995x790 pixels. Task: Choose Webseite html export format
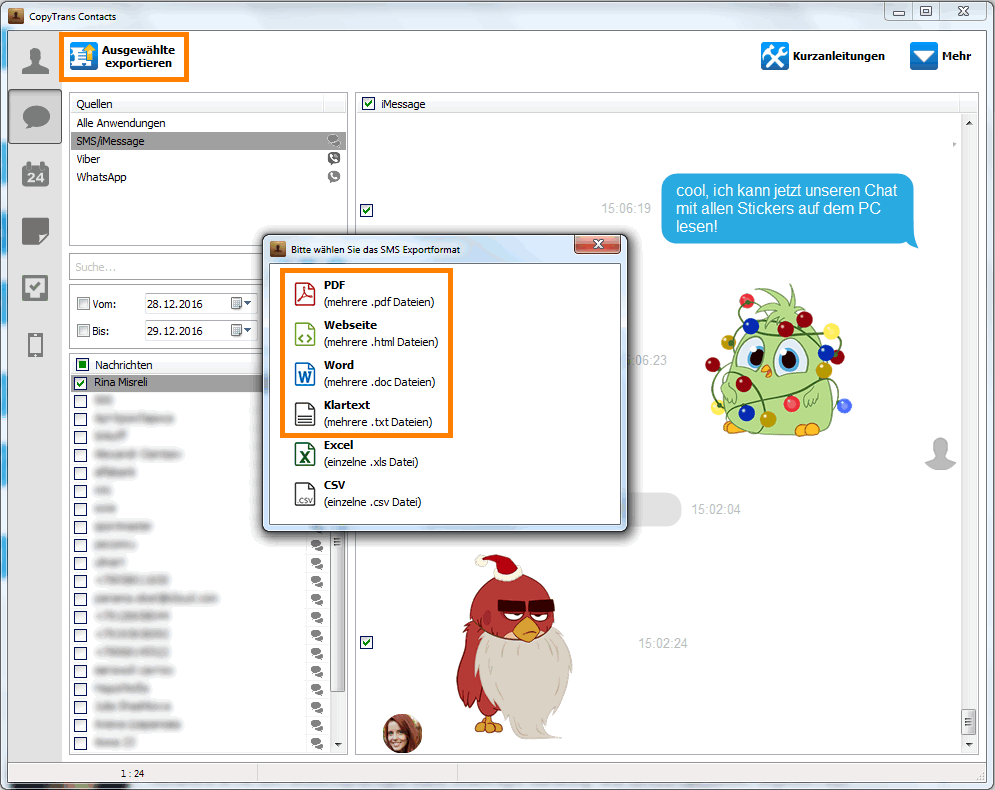[x=366, y=333]
